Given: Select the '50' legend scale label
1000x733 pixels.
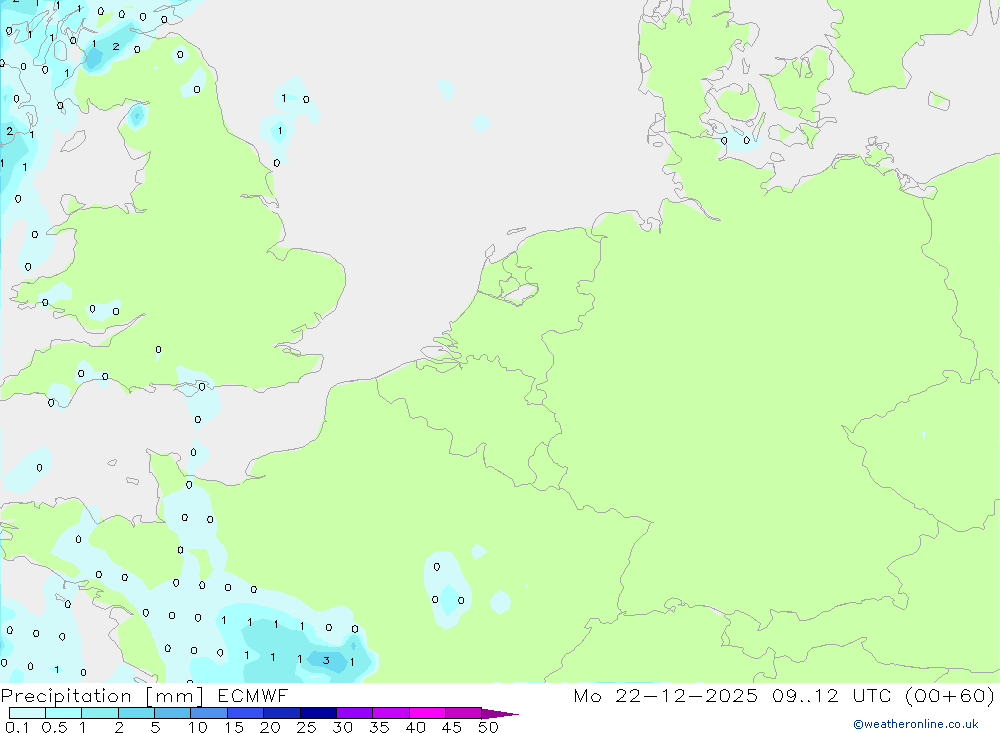Looking at the screenshot, I should click(488, 727).
